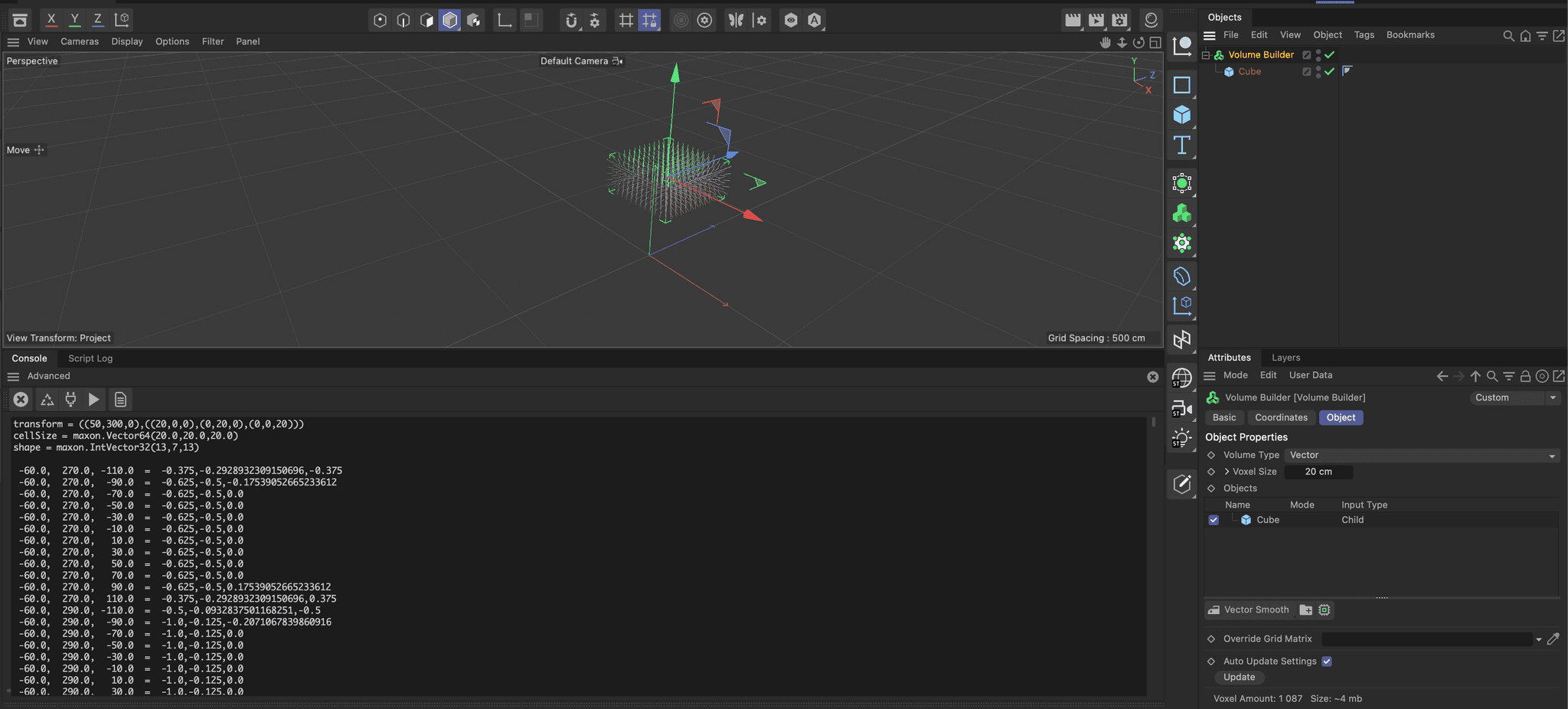Toggle Volume Type keyframe diamond
The width and height of the screenshot is (1568, 709).
click(1211, 455)
